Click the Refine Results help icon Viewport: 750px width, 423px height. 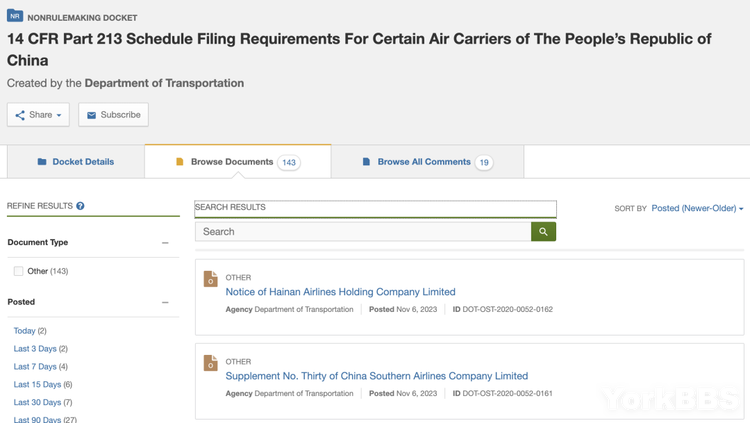tap(80, 206)
